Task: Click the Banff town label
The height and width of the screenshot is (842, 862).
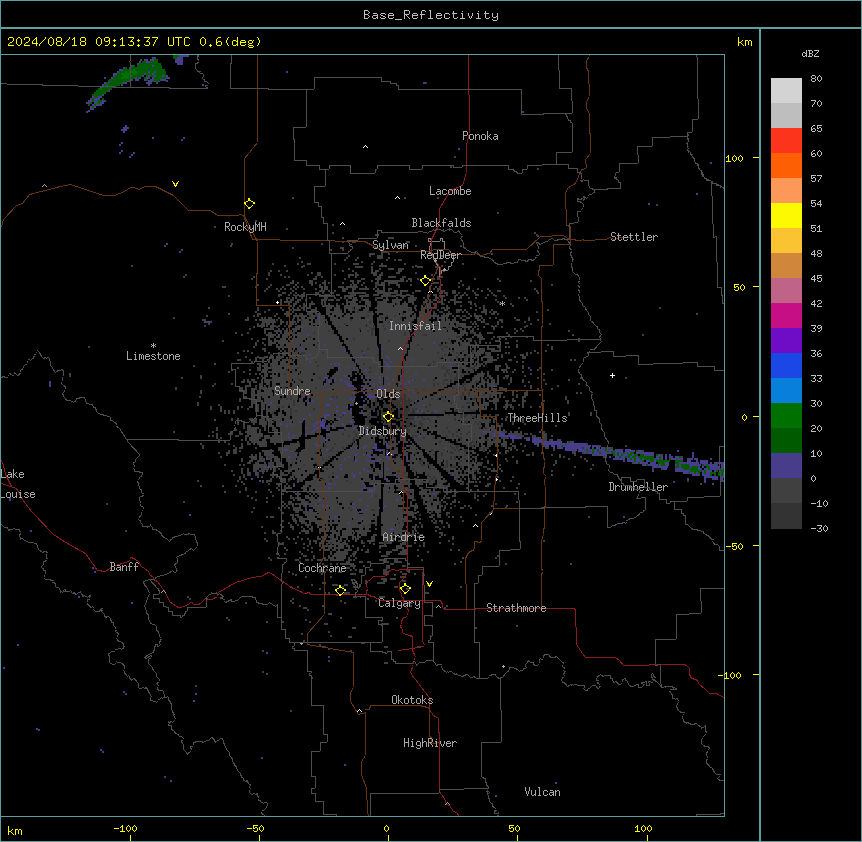Action: [x=124, y=567]
